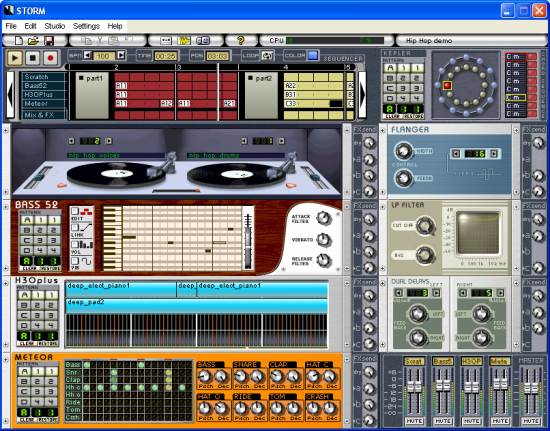Start playback with the Play button
Viewport: 550px width, 431px height.
tap(15, 58)
